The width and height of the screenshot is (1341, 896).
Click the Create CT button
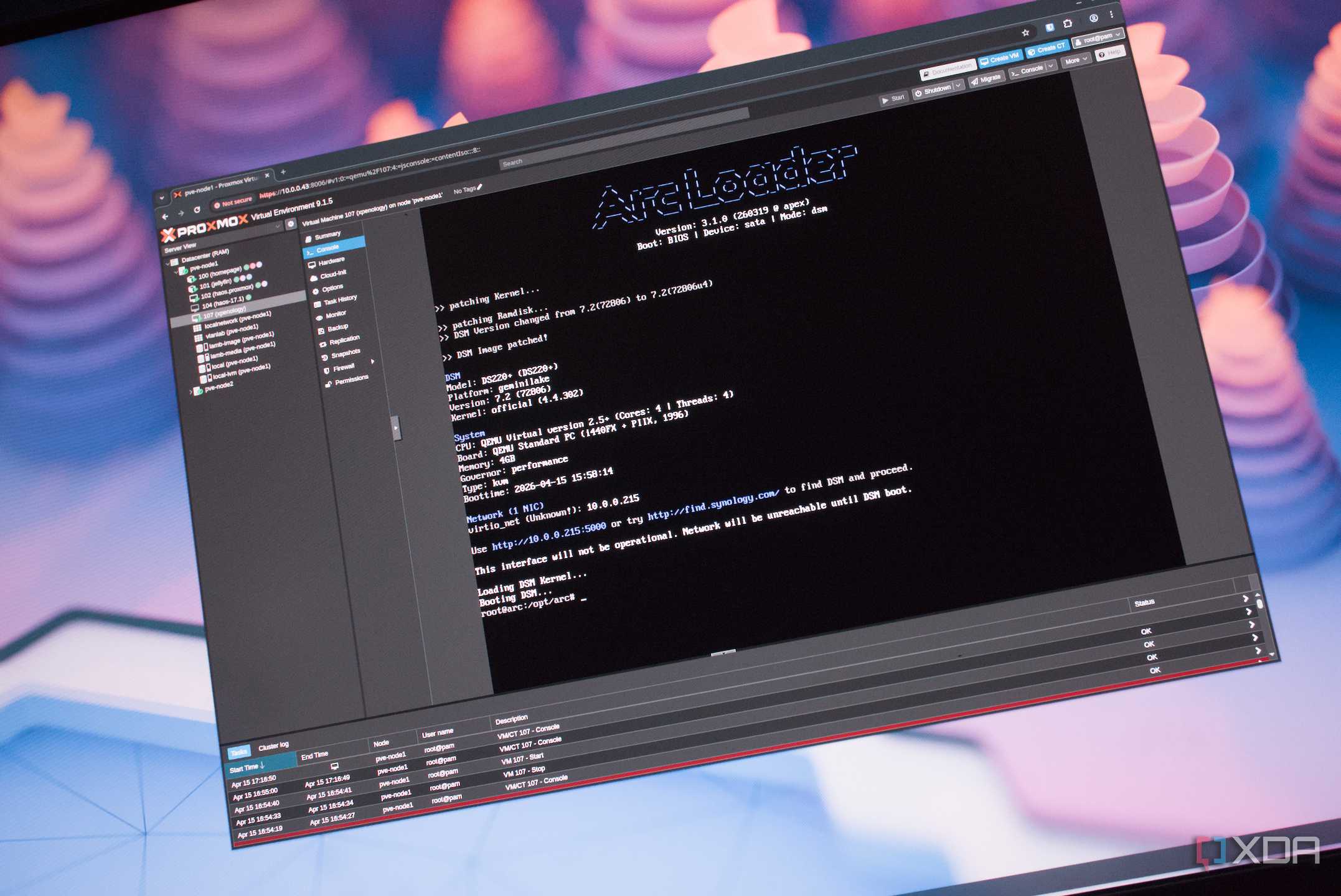1047,49
